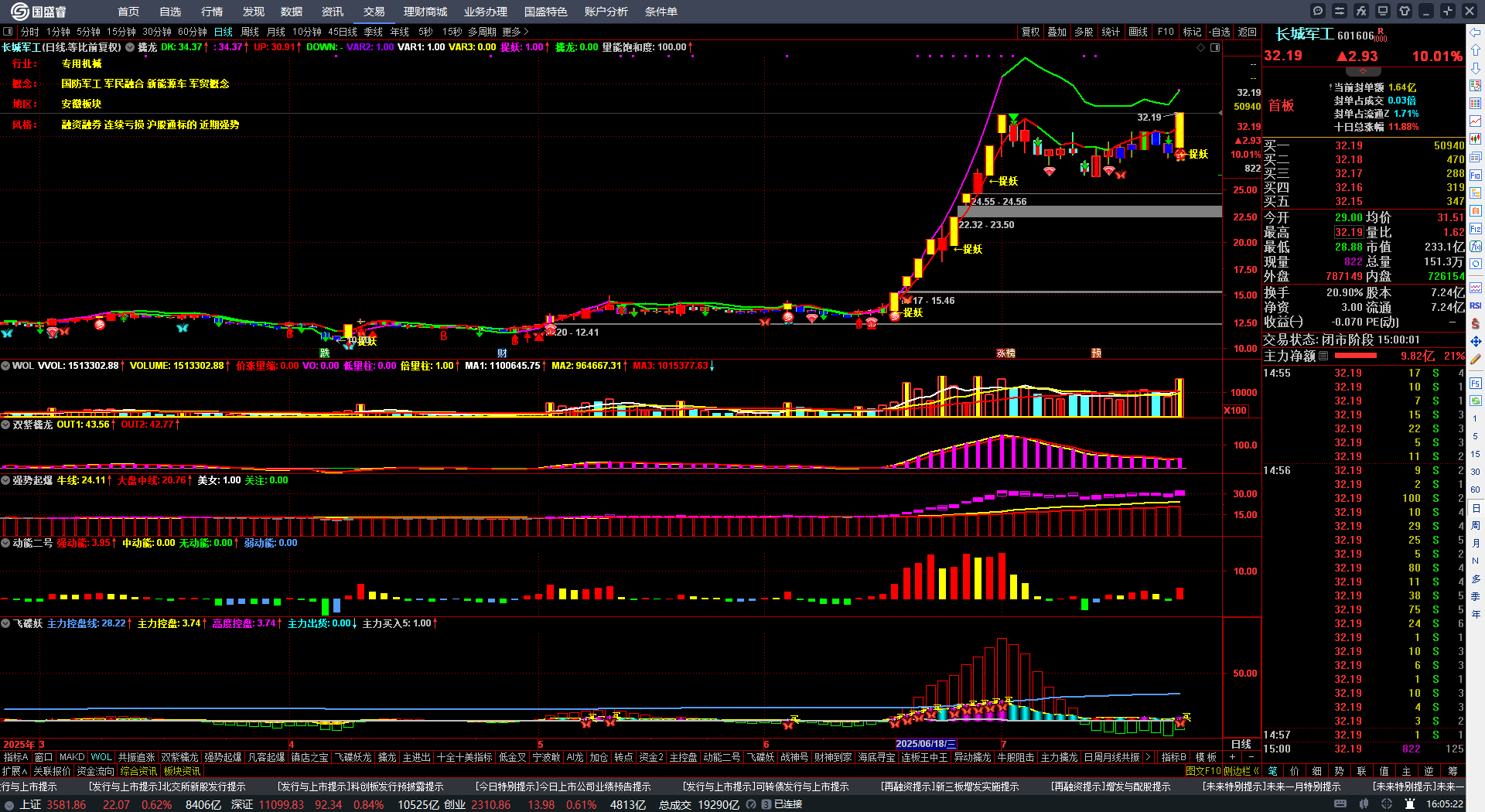Toggle 多股 multi-stock view
Viewport: 1485px width, 812px height.
click(x=1084, y=32)
